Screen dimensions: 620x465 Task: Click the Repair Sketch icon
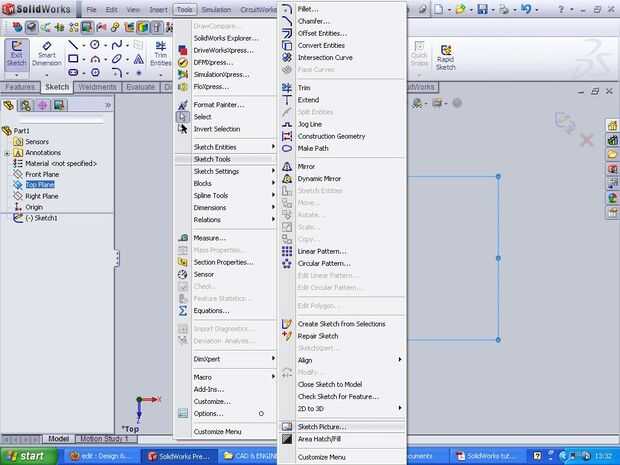pyautogui.click(x=287, y=336)
